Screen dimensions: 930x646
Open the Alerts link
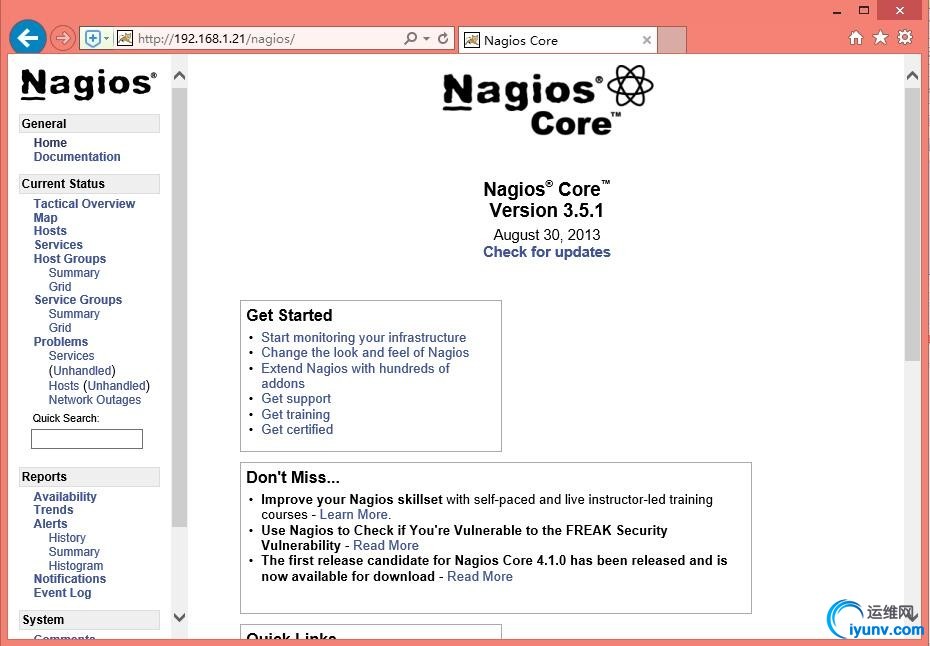point(50,524)
